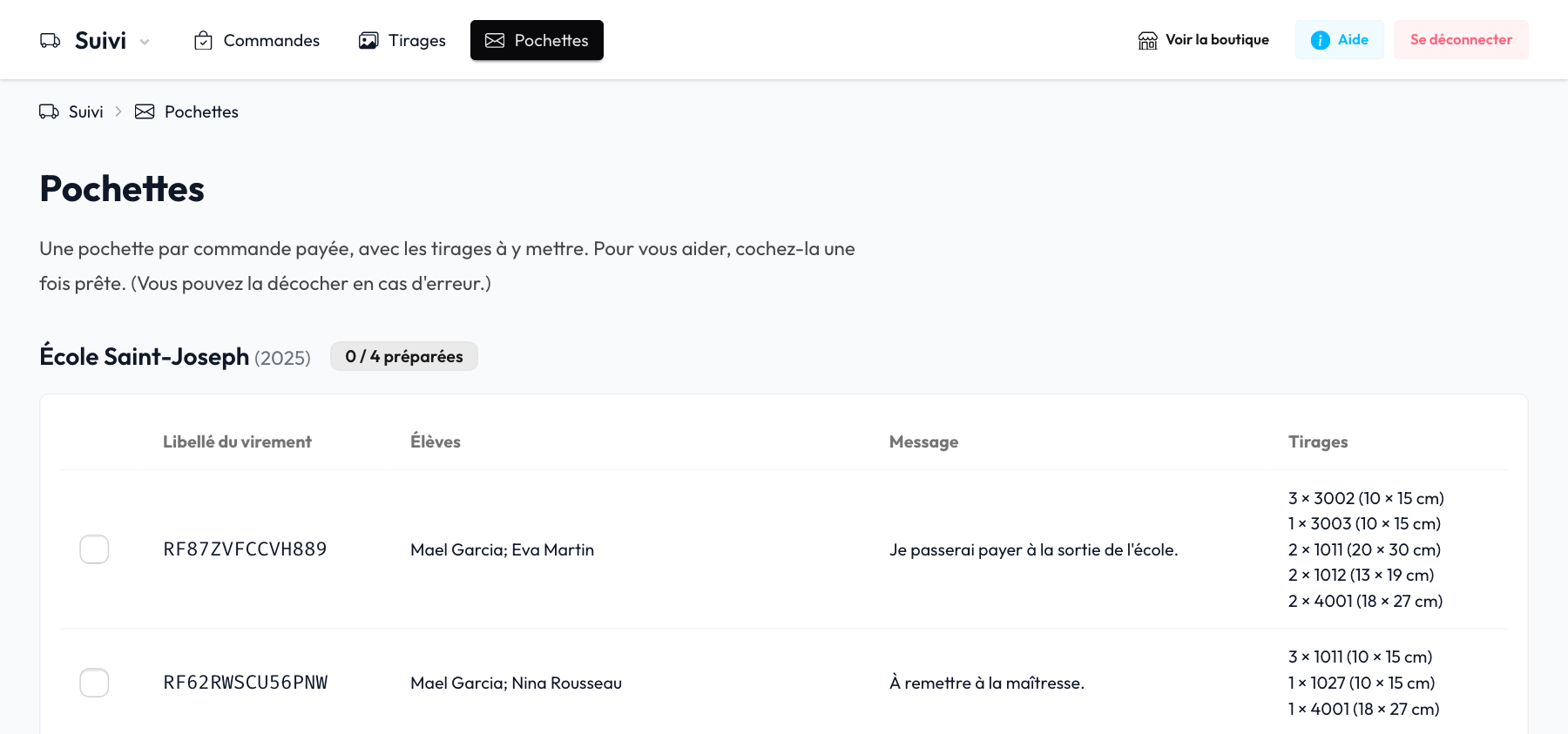Screen dimensions: 1568x734
Task: Click the breadcrumb chevron separator
Action: tap(118, 111)
